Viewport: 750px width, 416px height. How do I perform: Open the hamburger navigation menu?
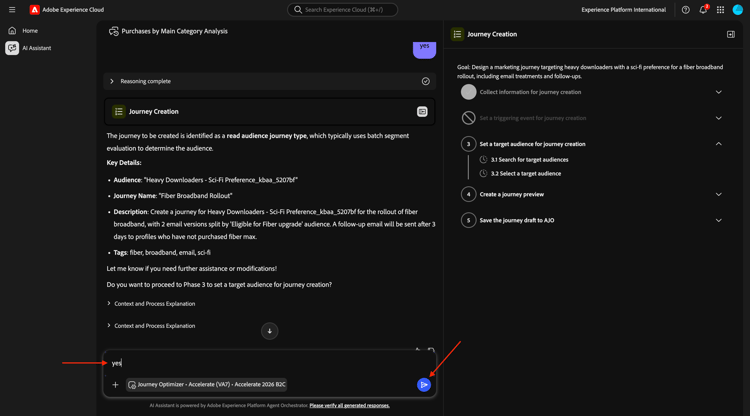(12, 10)
